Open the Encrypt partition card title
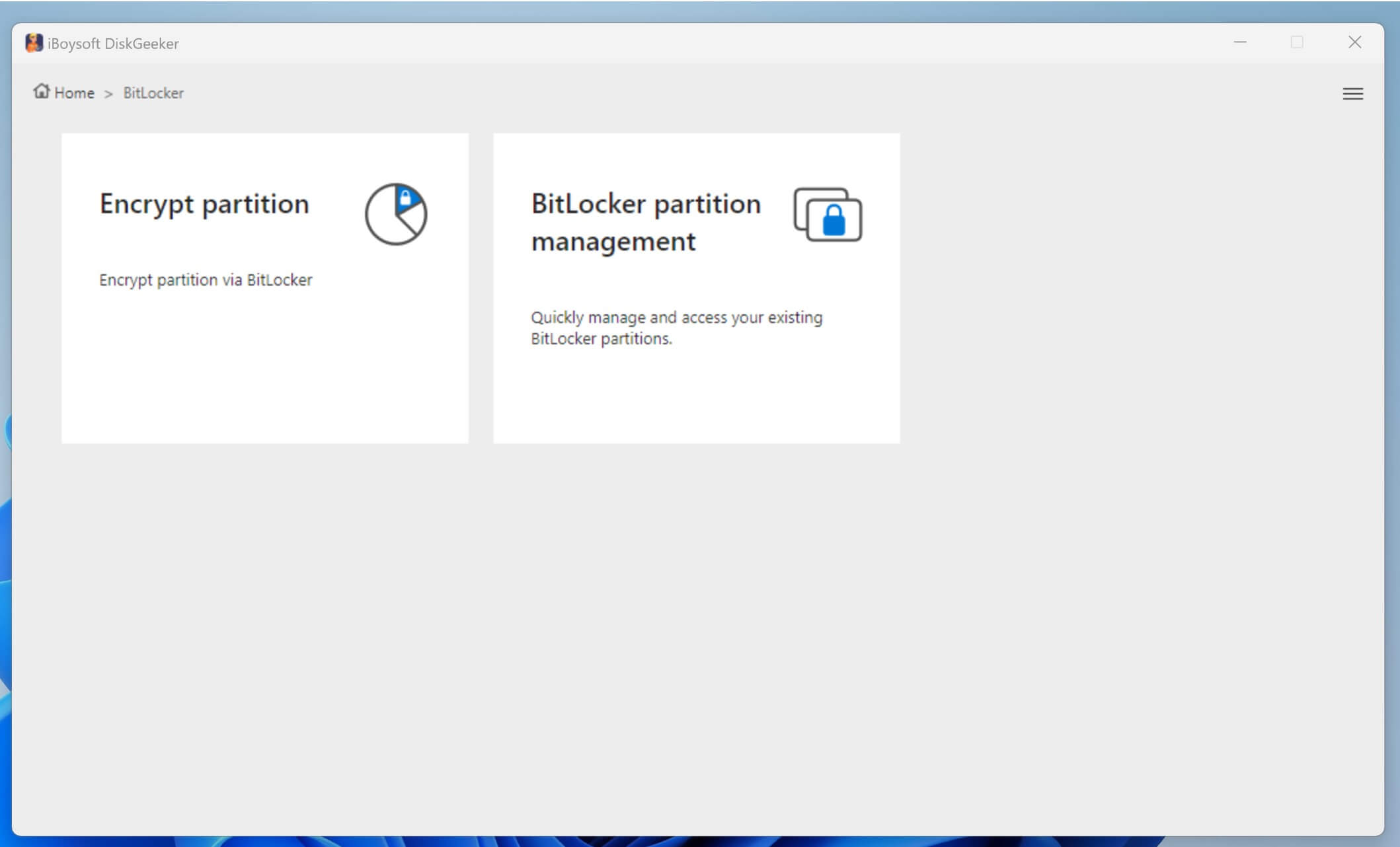The width and height of the screenshot is (1400, 847). coord(204,204)
